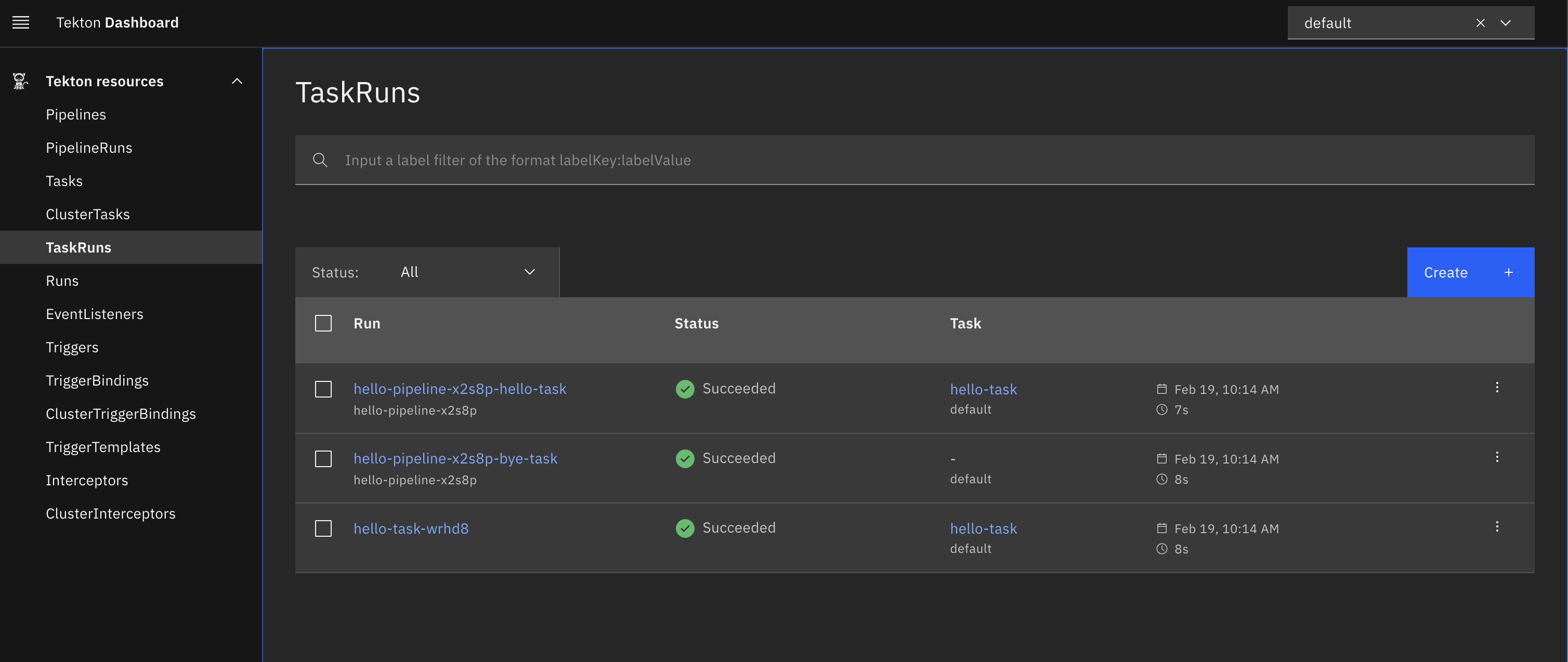Open the hamburger side navigation menu

click(21, 22)
